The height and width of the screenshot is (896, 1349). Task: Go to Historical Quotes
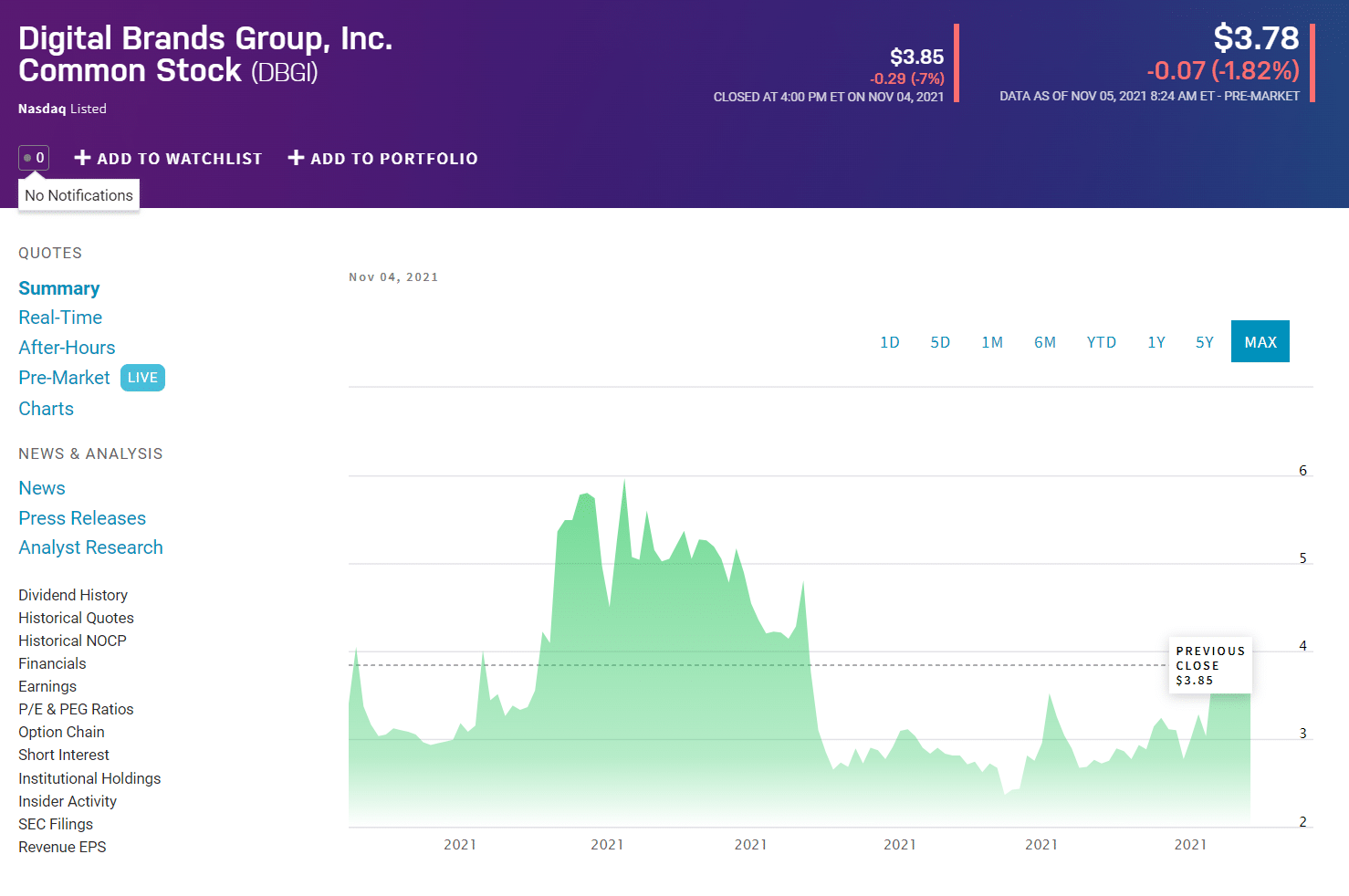tap(76, 618)
